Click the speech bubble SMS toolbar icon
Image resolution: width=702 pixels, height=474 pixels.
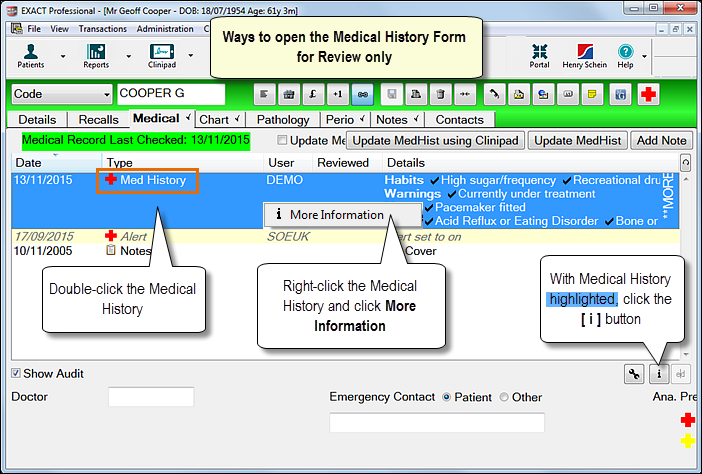(x=568, y=94)
